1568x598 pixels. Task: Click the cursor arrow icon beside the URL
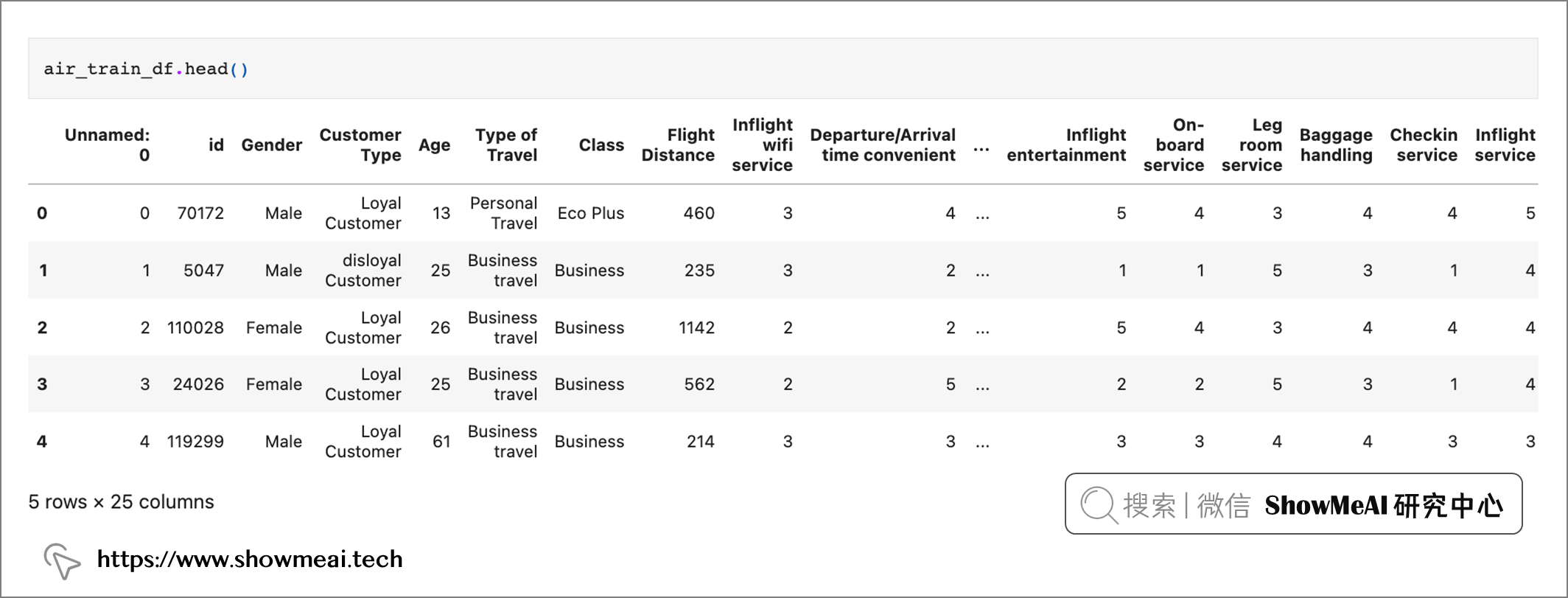(62, 561)
